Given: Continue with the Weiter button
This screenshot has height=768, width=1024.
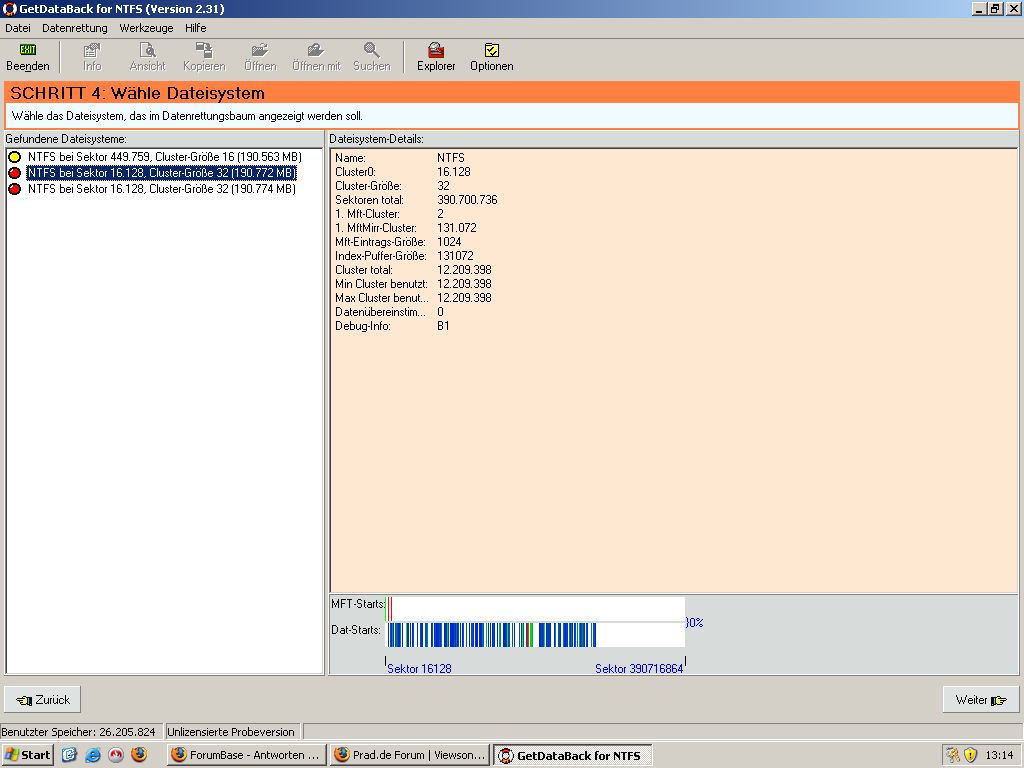Looking at the screenshot, I should [x=980, y=699].
